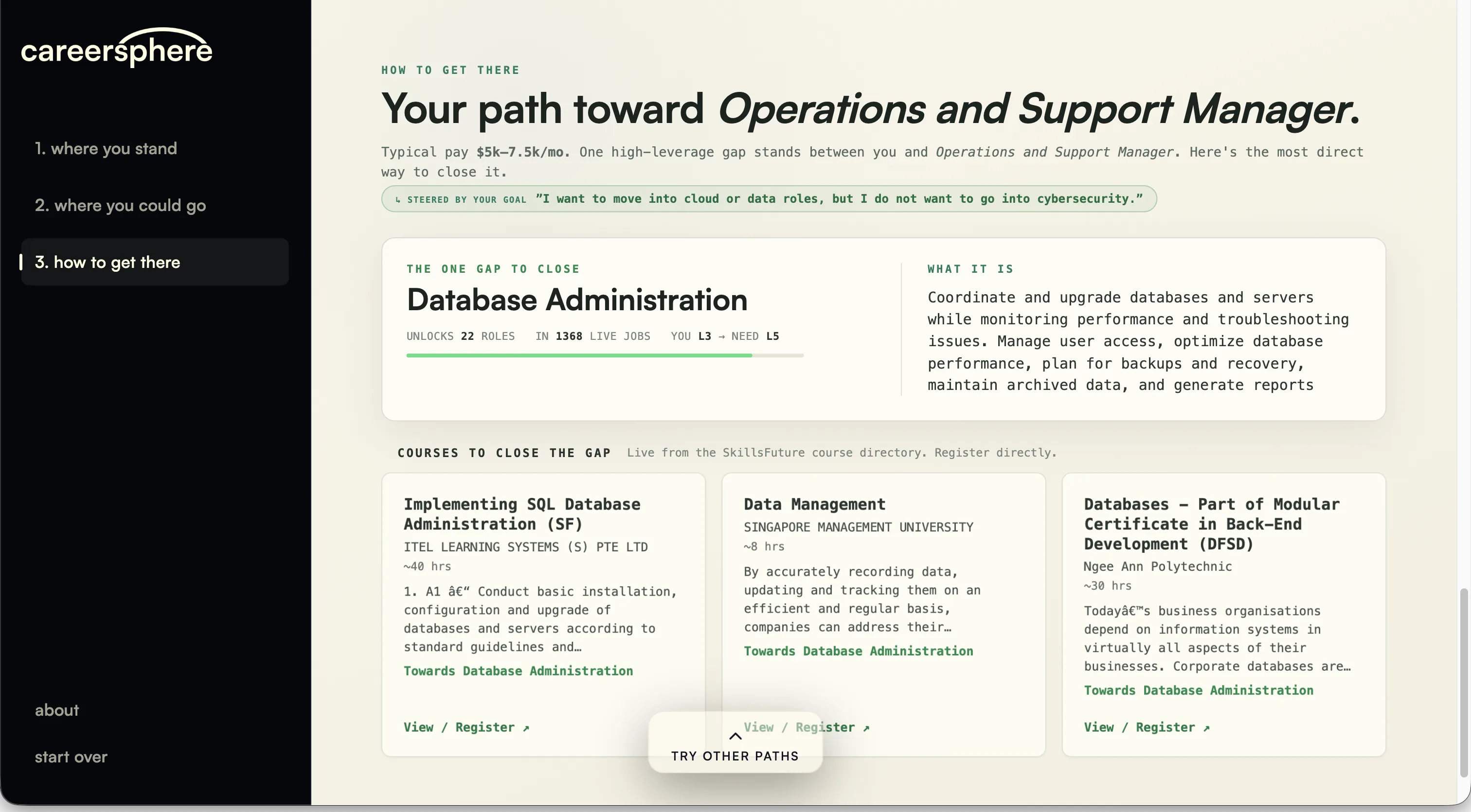Viewport: 1471px width, 812px height.
Task: Go to step 2 where you could go
Action: coord(120,205)
